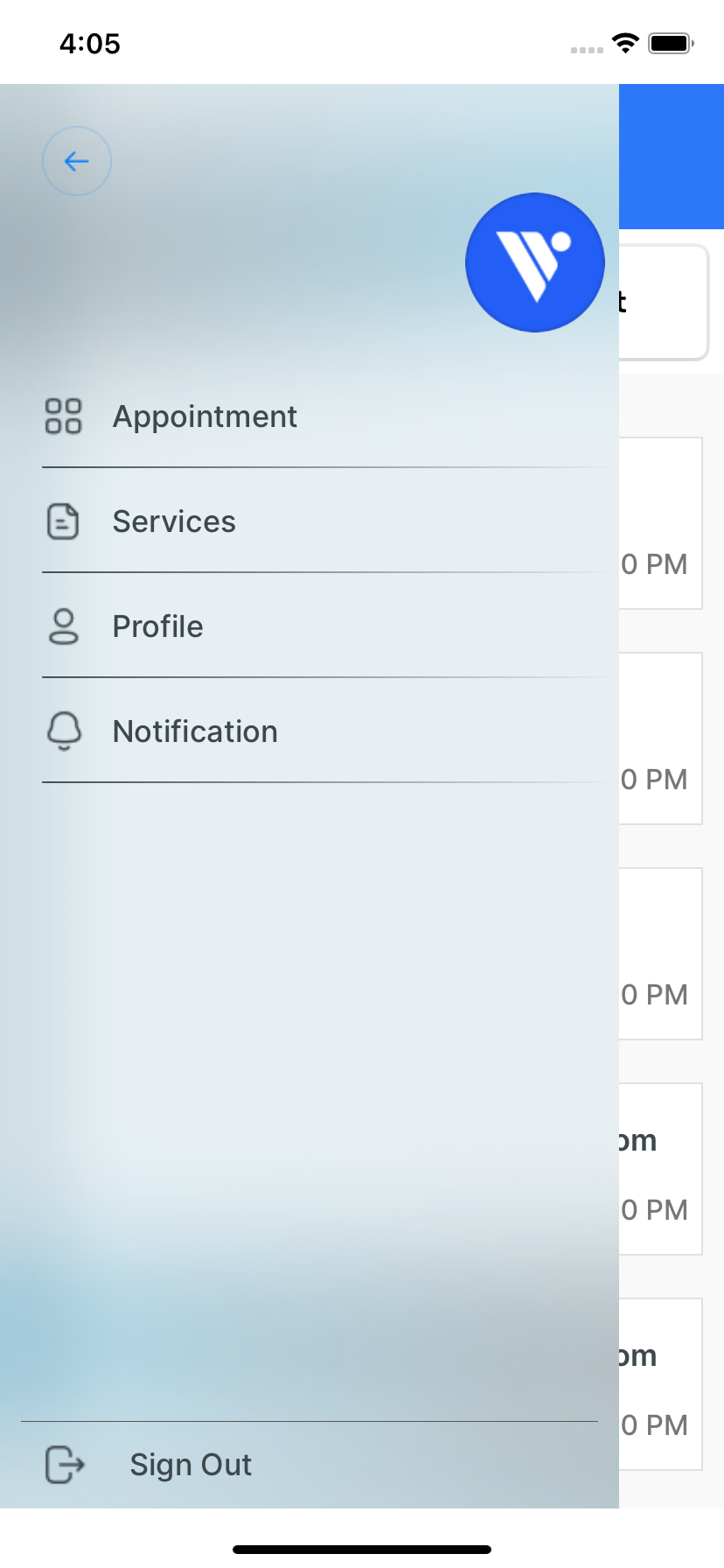
Task: Tap the blue header behind the drawer
Action: tap(672, 156)
